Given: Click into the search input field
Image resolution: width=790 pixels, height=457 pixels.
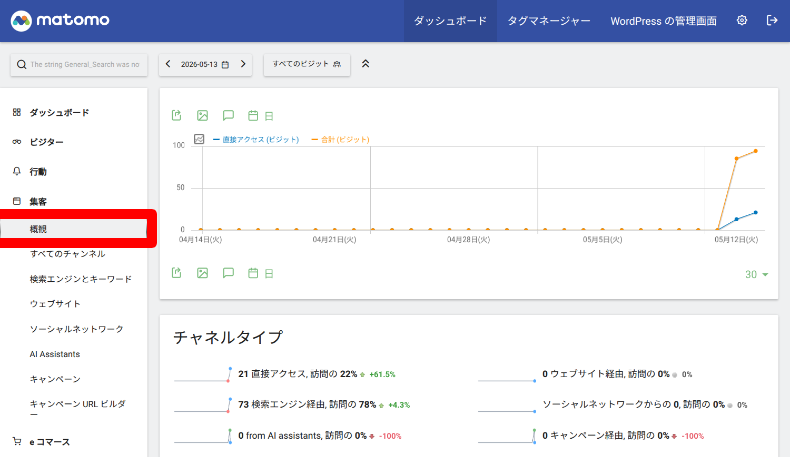Looking at the screenshot, I should [85, 64].
